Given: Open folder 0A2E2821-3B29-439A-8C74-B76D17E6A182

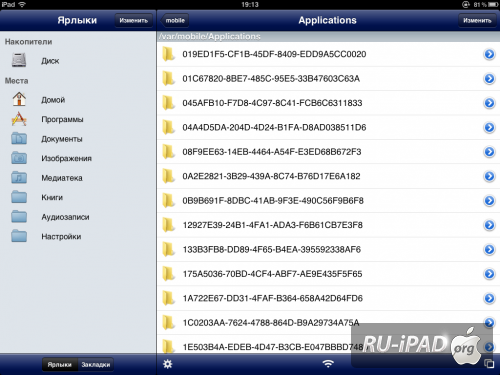Looking at the screenshot, I should click(x=328, y=176).
